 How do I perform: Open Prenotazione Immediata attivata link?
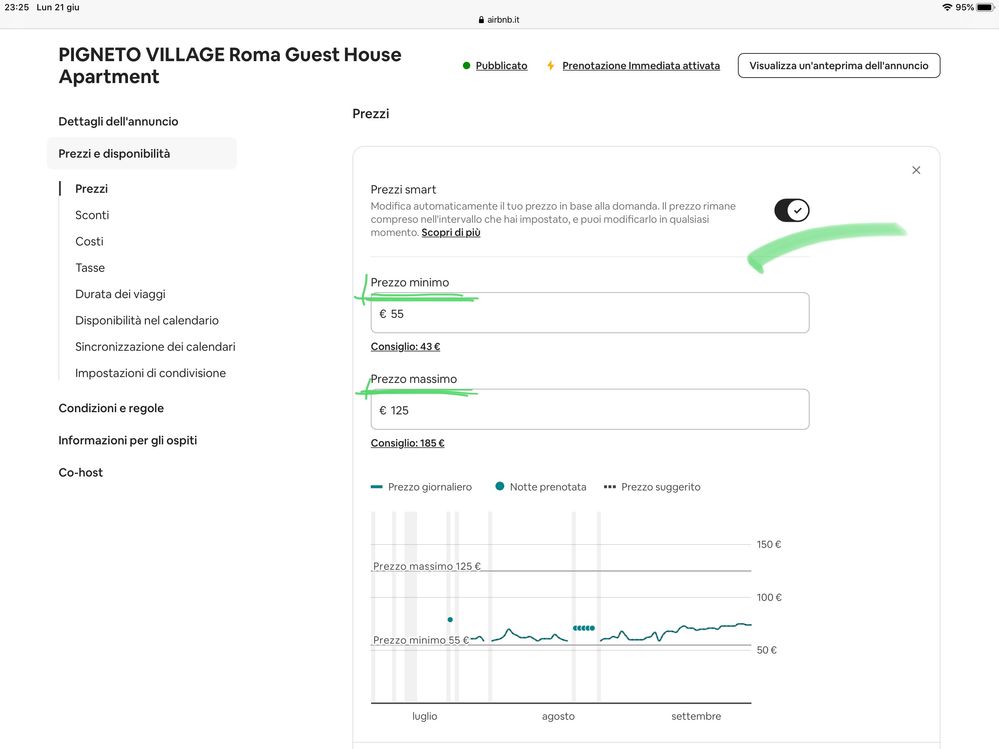(x=640, y=66)
